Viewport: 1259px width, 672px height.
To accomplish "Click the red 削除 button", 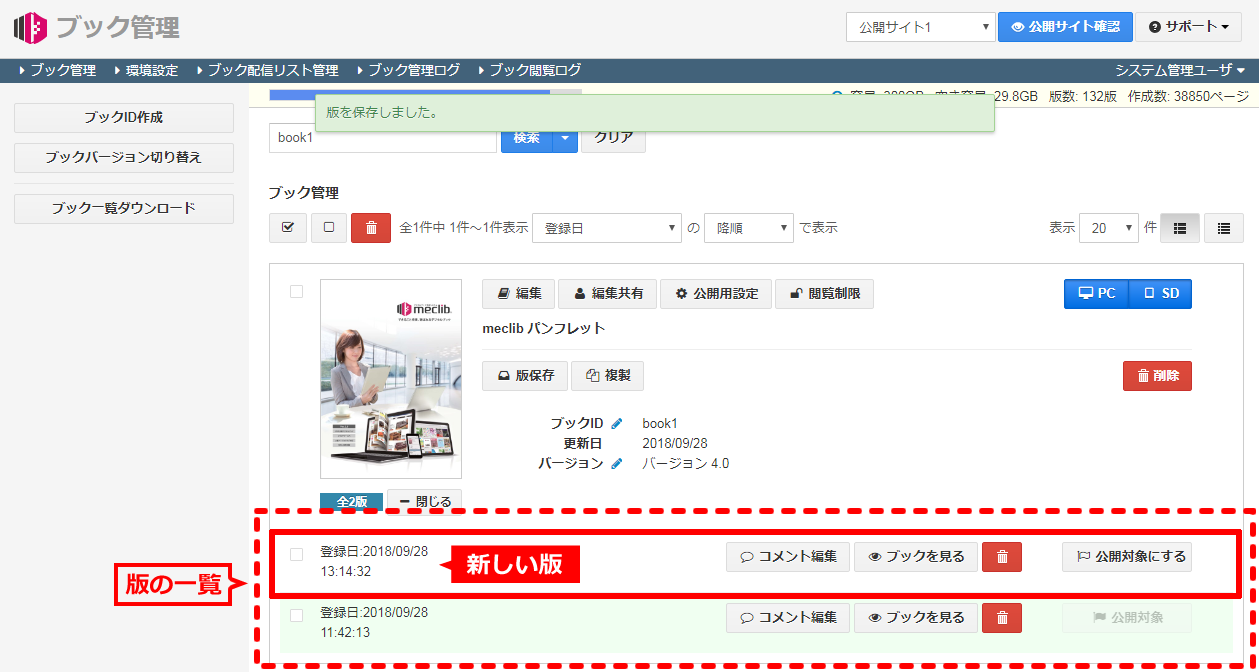I will (1157, 376).
